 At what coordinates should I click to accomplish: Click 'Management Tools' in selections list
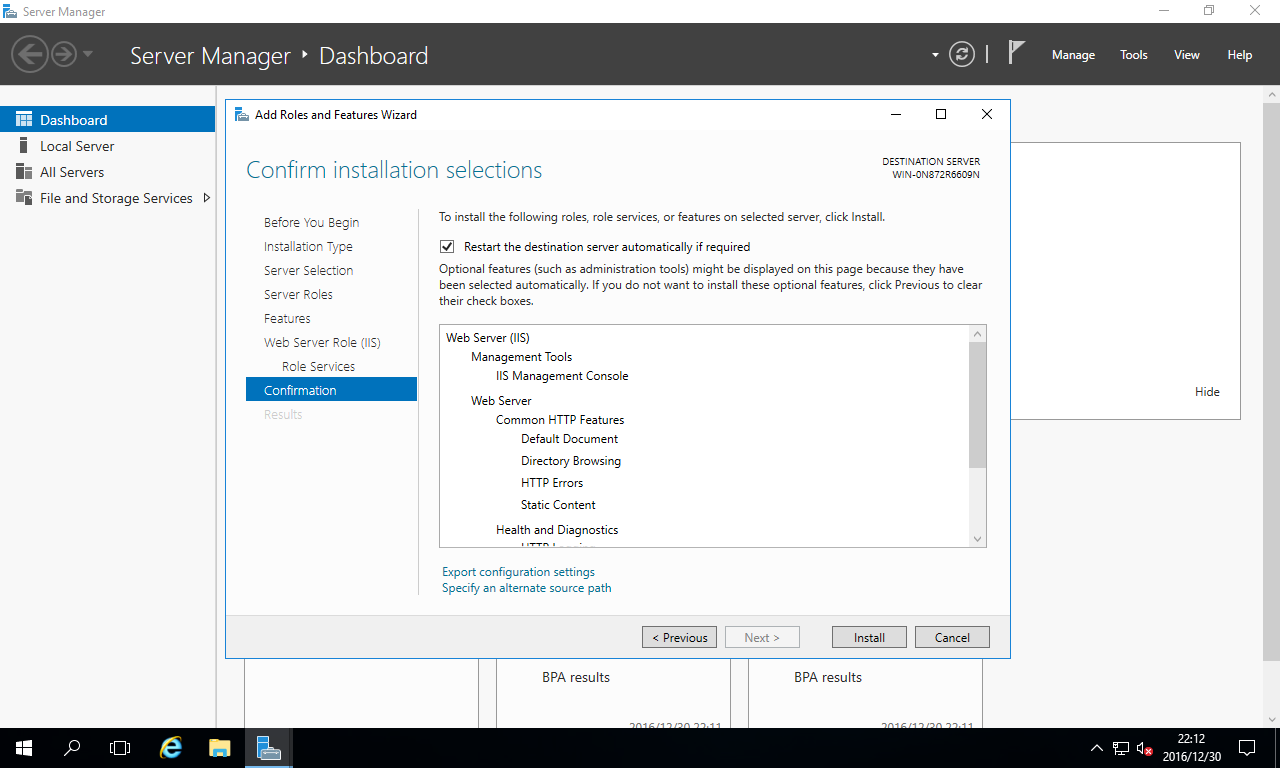point(521,357)
